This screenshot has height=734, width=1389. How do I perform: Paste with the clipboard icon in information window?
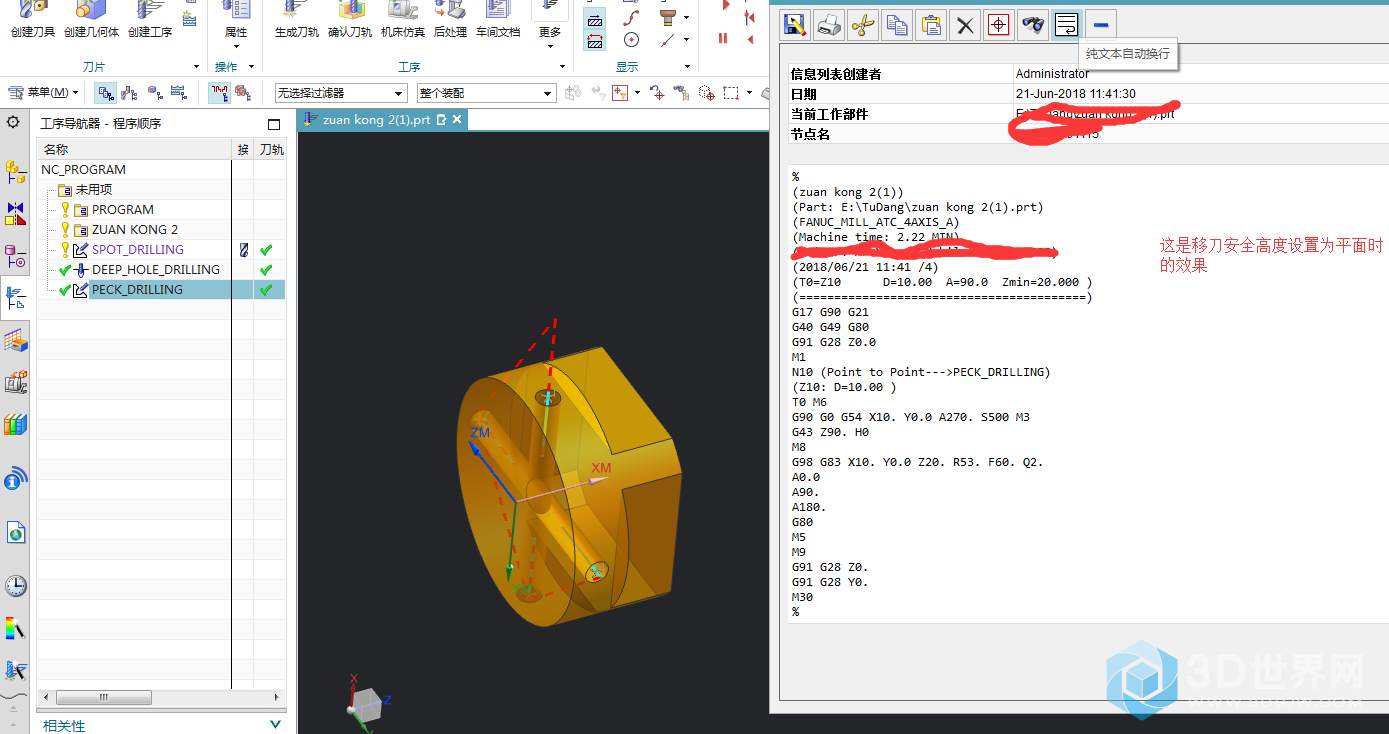[931, 25]
